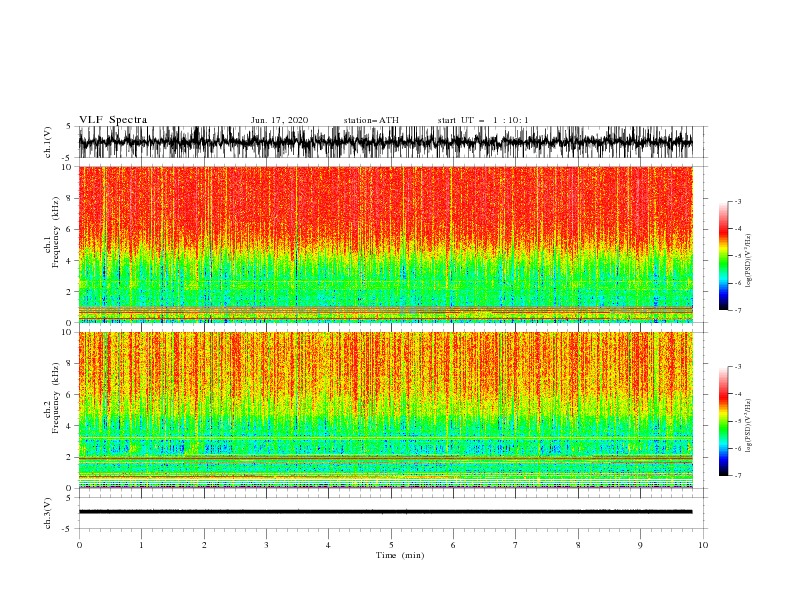Click the "ch.1(V)" waveform axis label
This screenshot has width=792, height=612.
pyautogui.click(x=48, y=142)
